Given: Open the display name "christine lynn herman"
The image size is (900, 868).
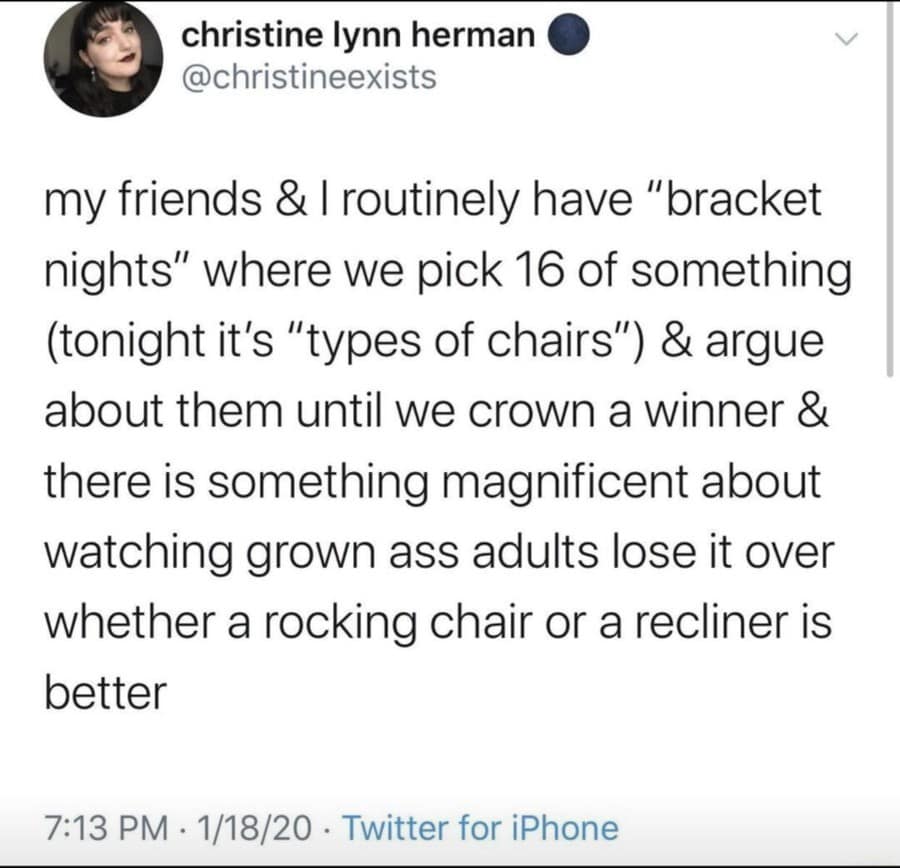Looking at the screenshot, I should click(x=358, y=36).
